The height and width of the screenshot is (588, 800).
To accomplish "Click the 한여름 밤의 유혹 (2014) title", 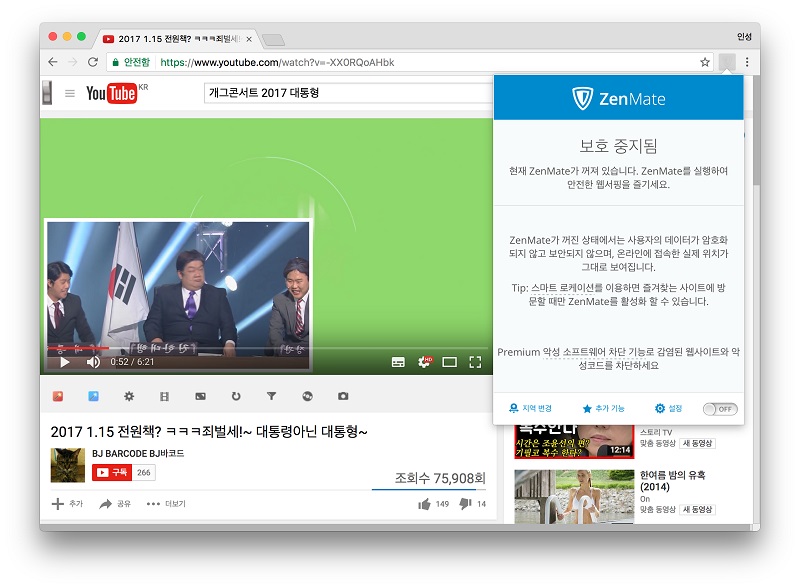I will (x=672, y=481).
